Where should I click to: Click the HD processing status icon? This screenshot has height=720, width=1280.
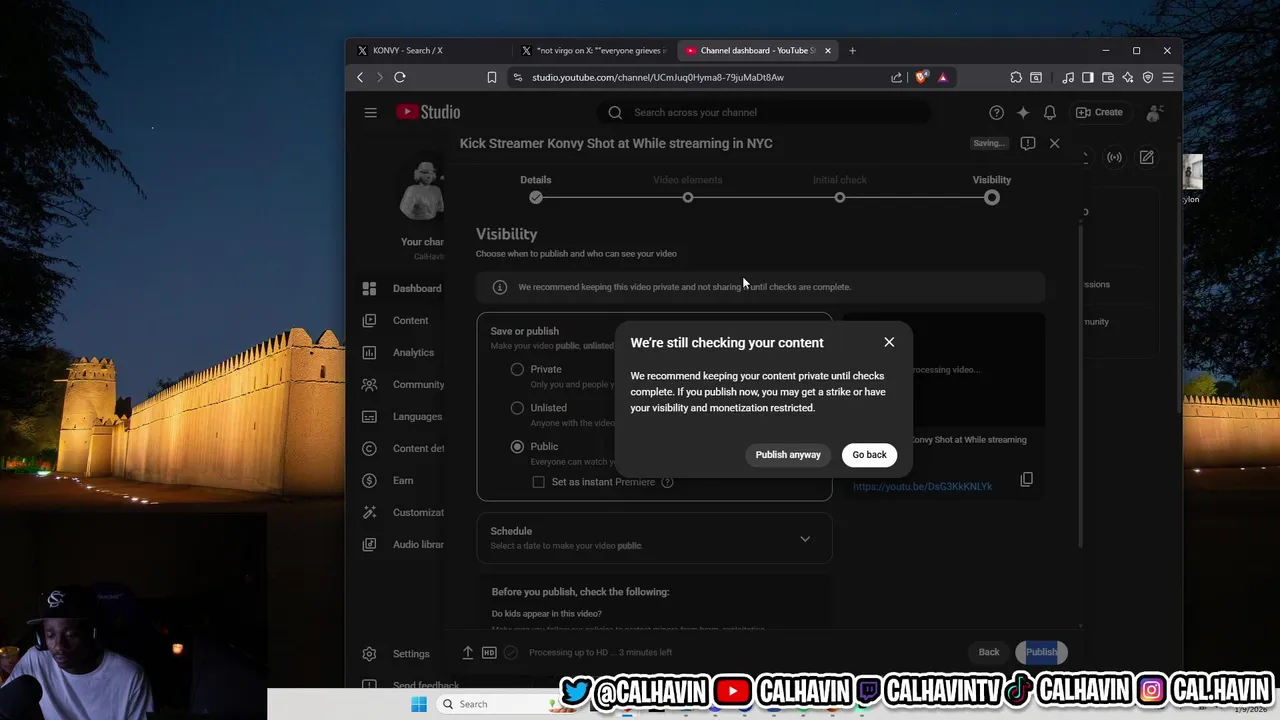489,652
